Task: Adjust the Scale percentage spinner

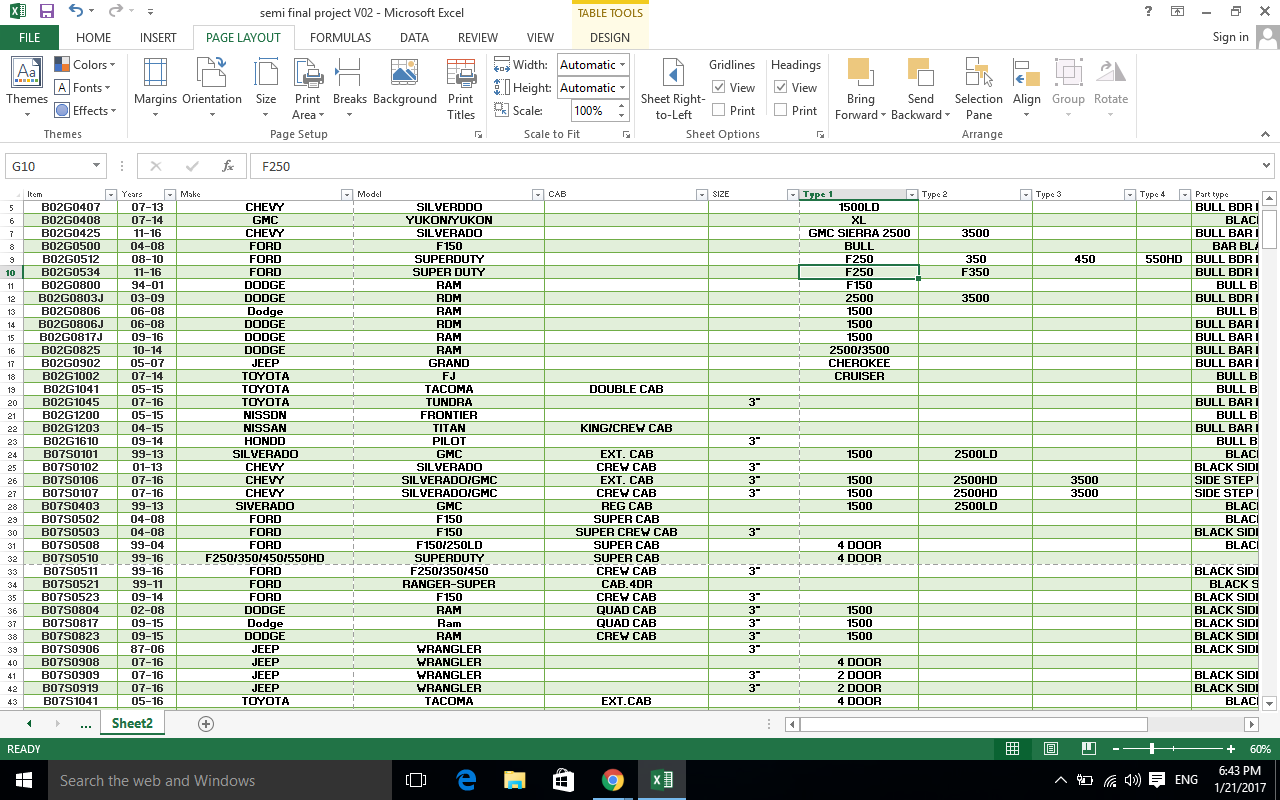Action: 622,111
